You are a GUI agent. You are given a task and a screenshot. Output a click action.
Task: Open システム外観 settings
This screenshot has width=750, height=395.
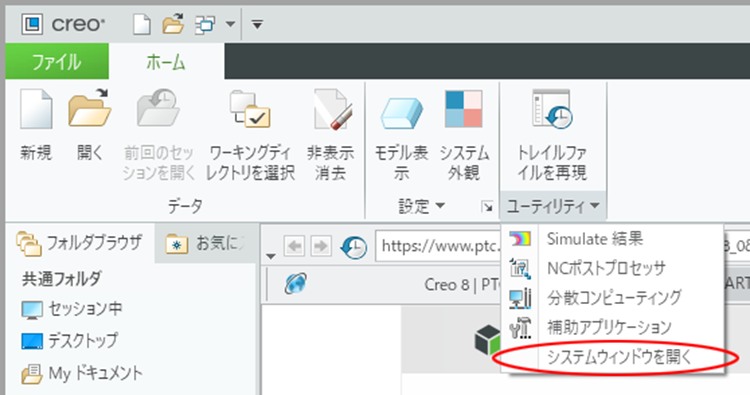pyautogui.click(x=464, y=135)
